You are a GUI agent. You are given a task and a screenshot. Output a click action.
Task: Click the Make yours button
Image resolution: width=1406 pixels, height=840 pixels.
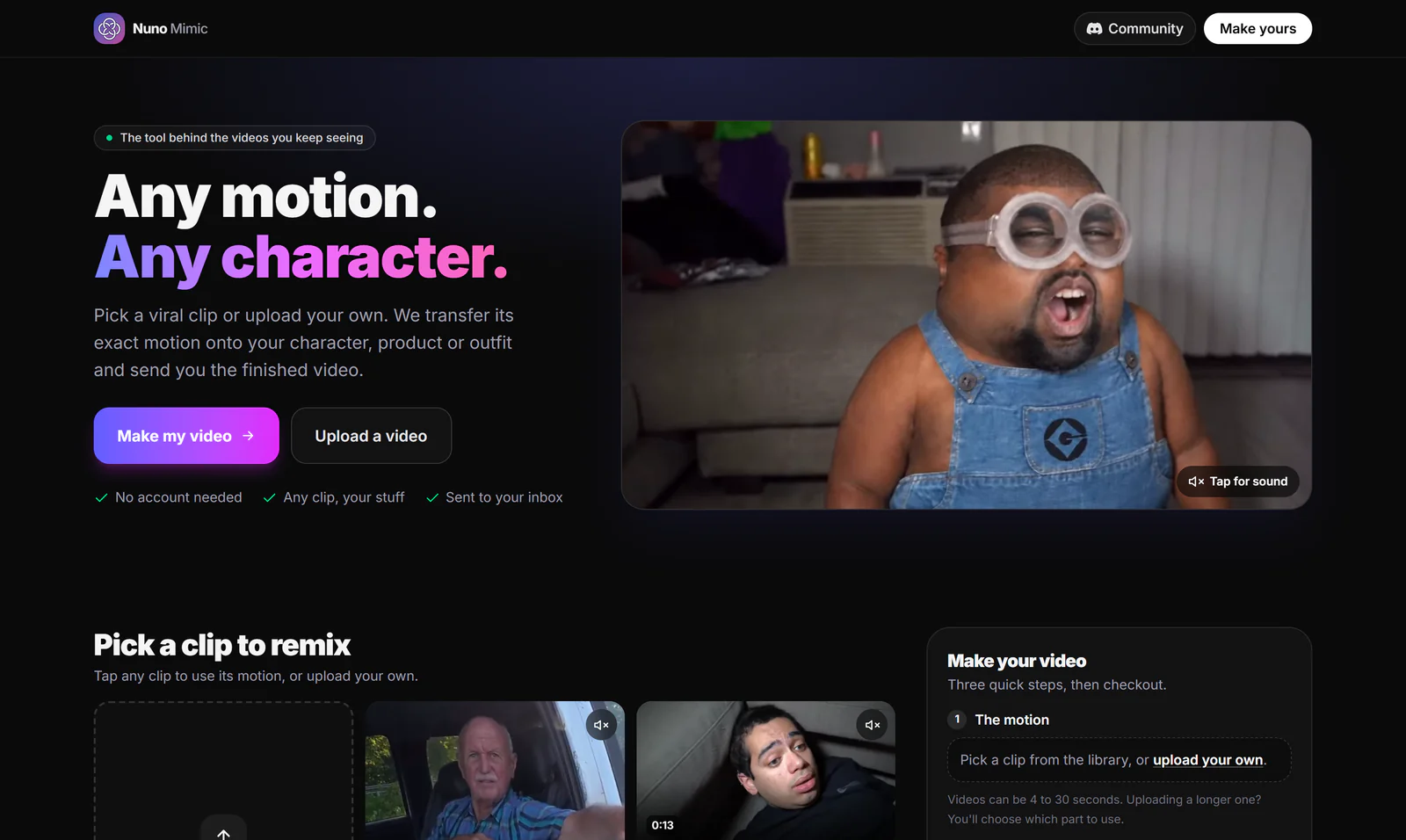1257,28
